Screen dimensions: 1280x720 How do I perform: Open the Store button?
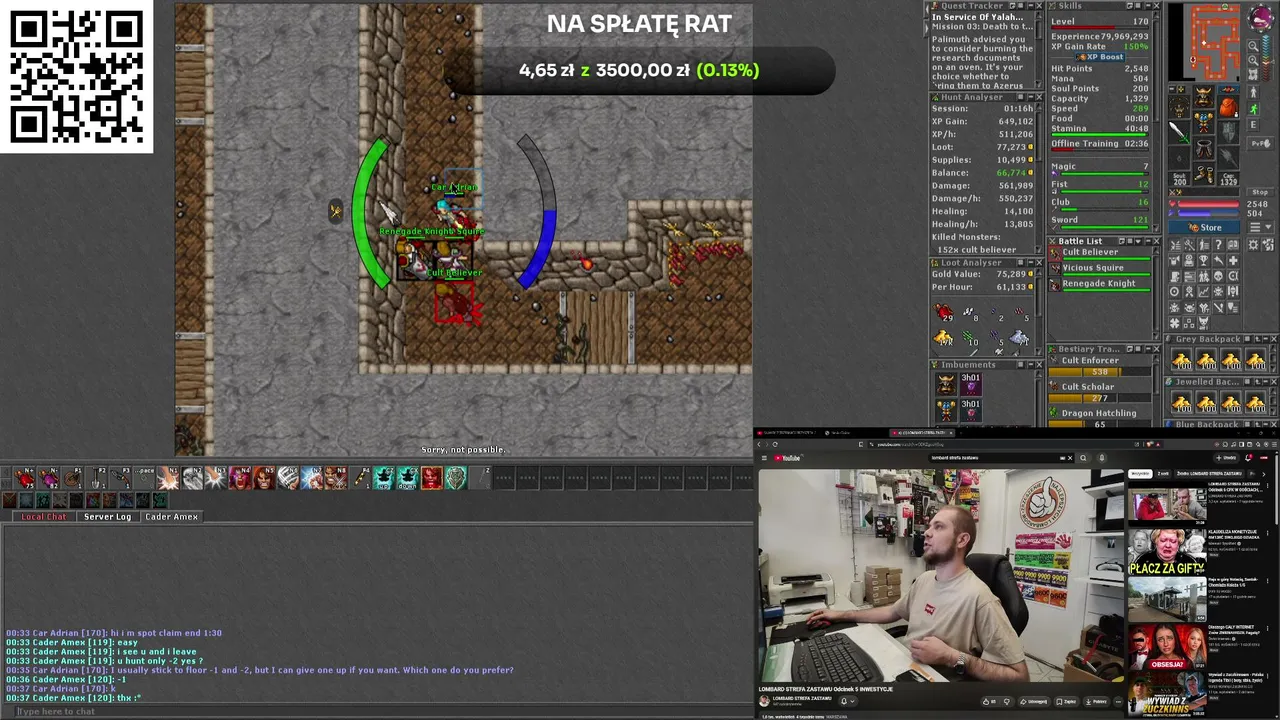click(x=1204, y=228)
